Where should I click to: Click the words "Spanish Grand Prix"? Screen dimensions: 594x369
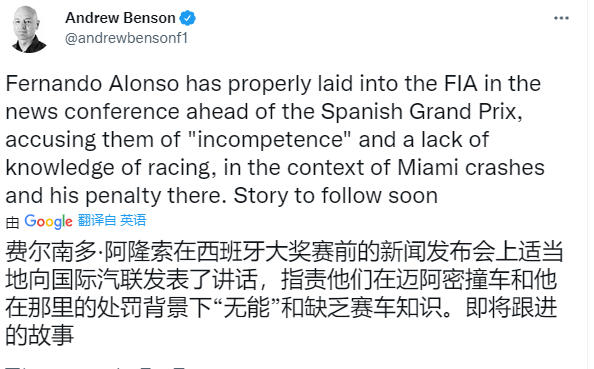[418, 112]
